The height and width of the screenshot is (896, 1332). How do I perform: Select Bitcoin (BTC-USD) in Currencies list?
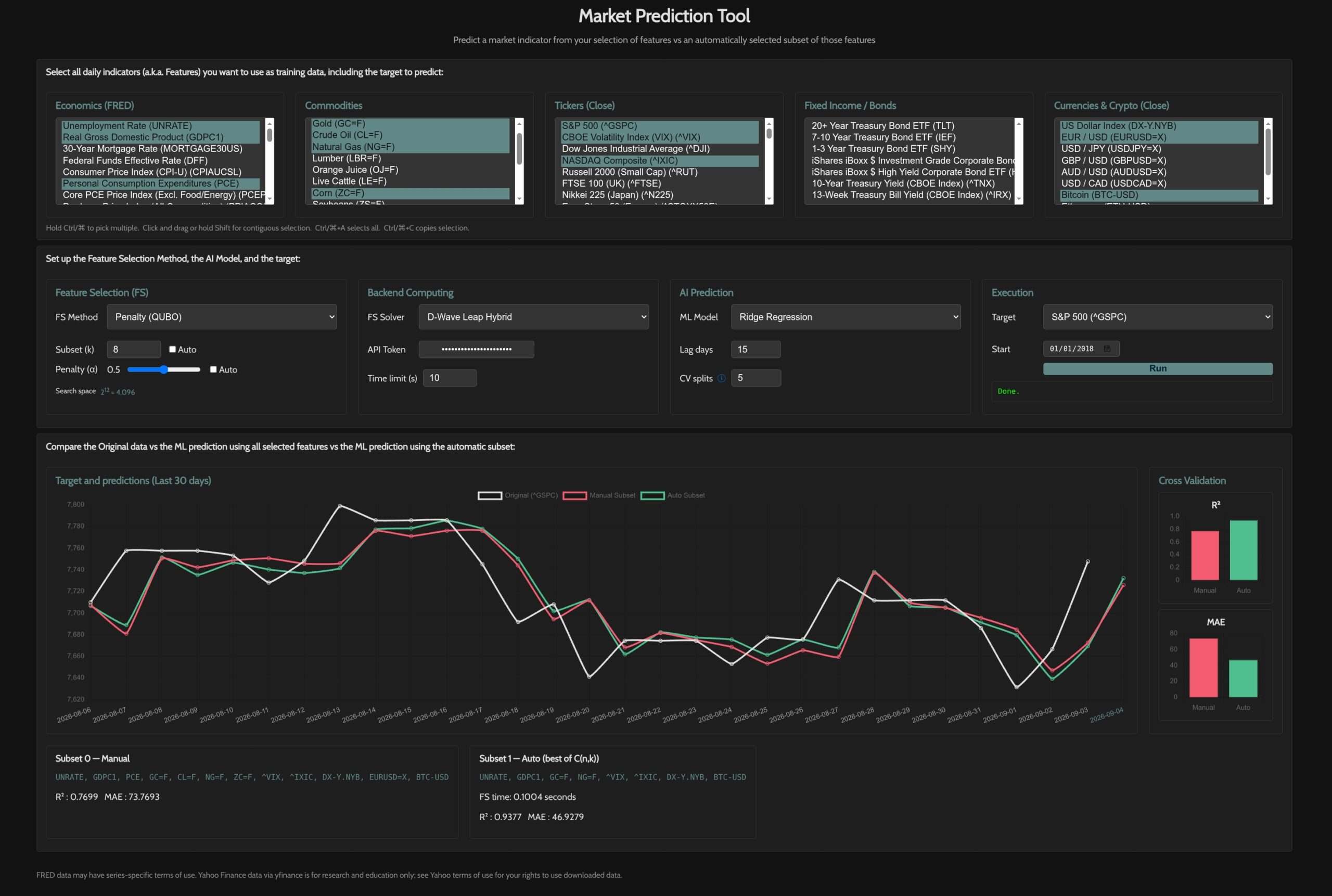pyautogui.click(x=1159, y=195)
